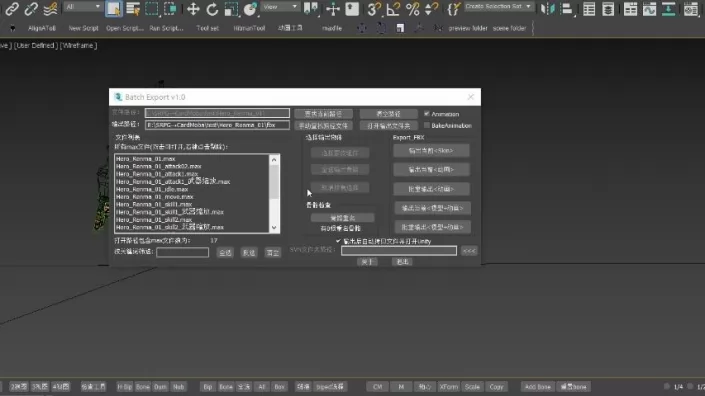The image size is (705, 396).
Task: Expand the View coordinate system dropdown
Action: coord(280,7)
